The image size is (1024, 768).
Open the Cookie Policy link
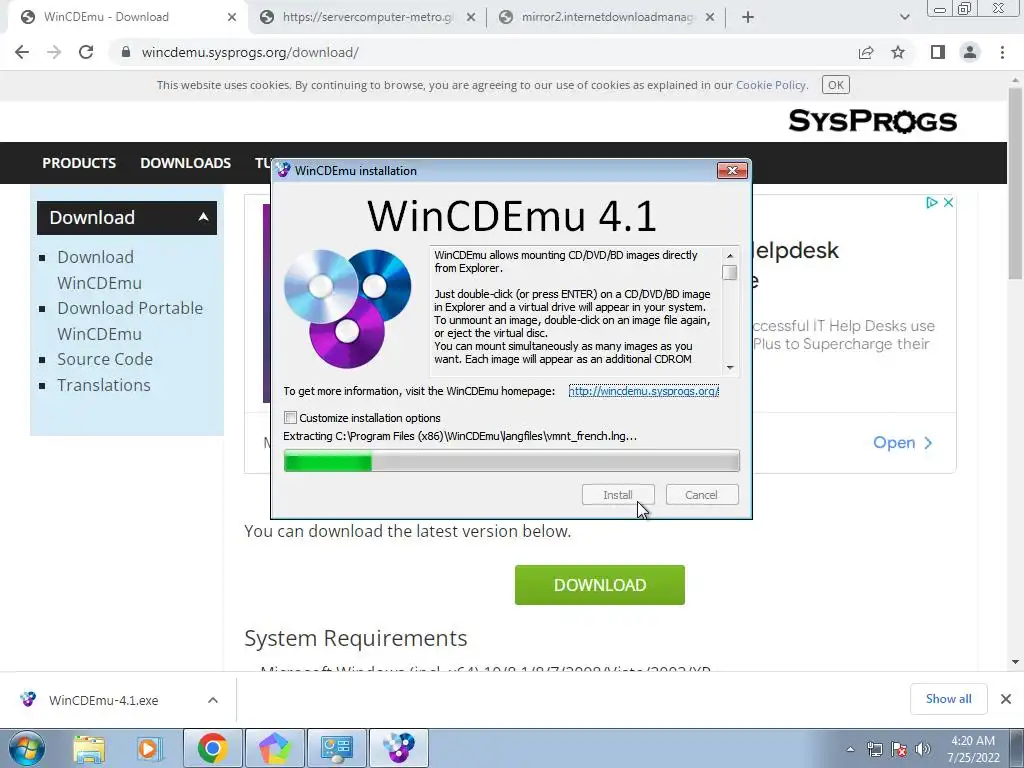click(771, 85)
